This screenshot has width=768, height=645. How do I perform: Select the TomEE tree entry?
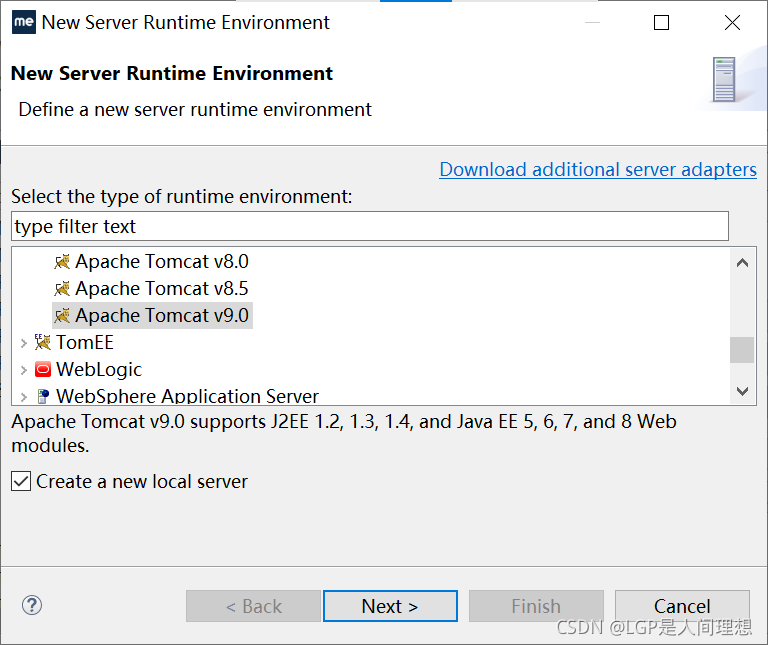[85, 342]
